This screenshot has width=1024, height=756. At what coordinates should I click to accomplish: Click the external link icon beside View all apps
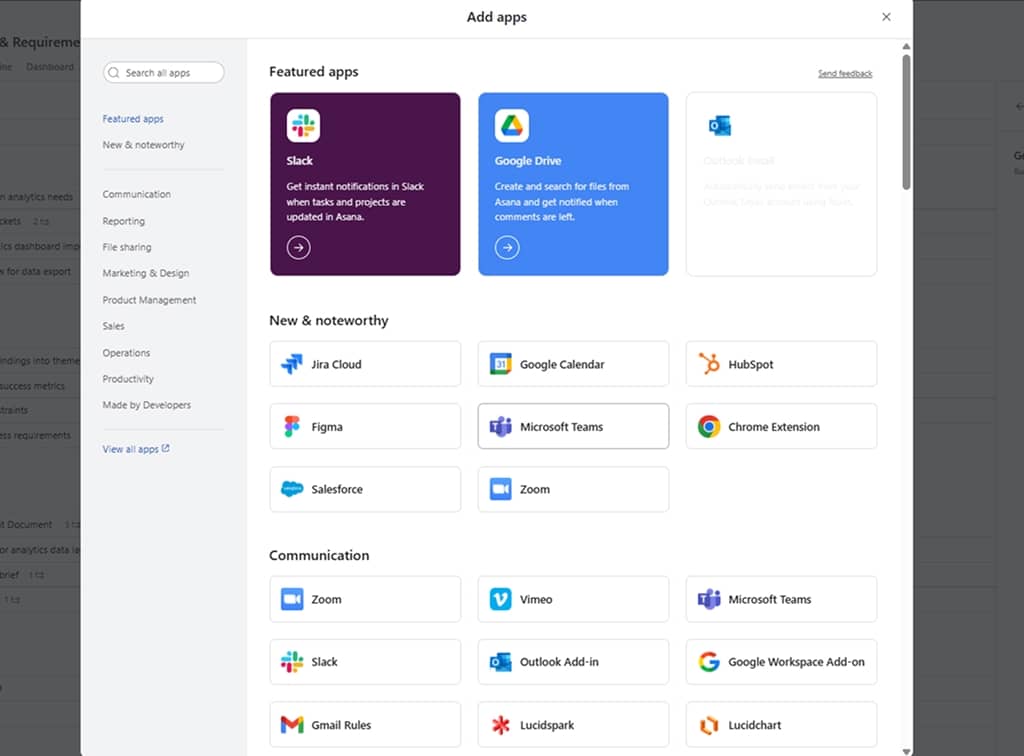165,448
